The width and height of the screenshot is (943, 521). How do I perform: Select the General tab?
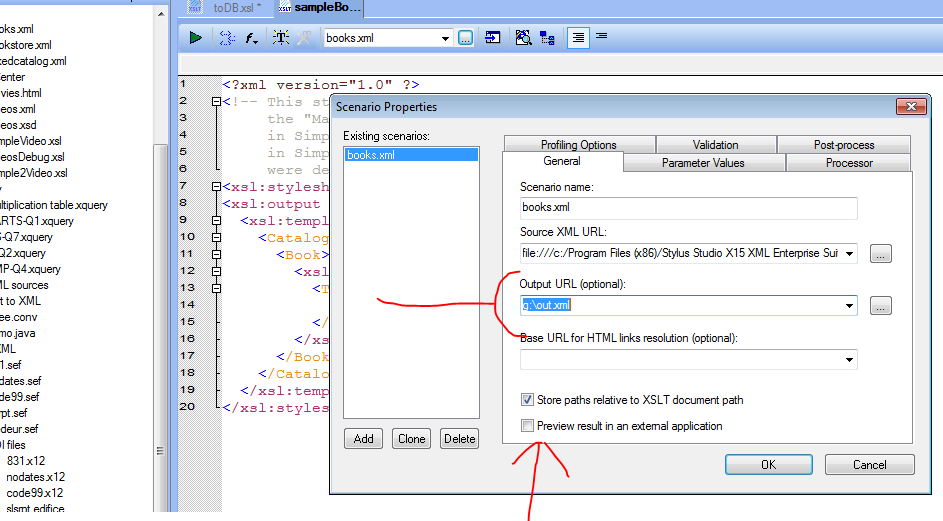click(x=562, y=161)
